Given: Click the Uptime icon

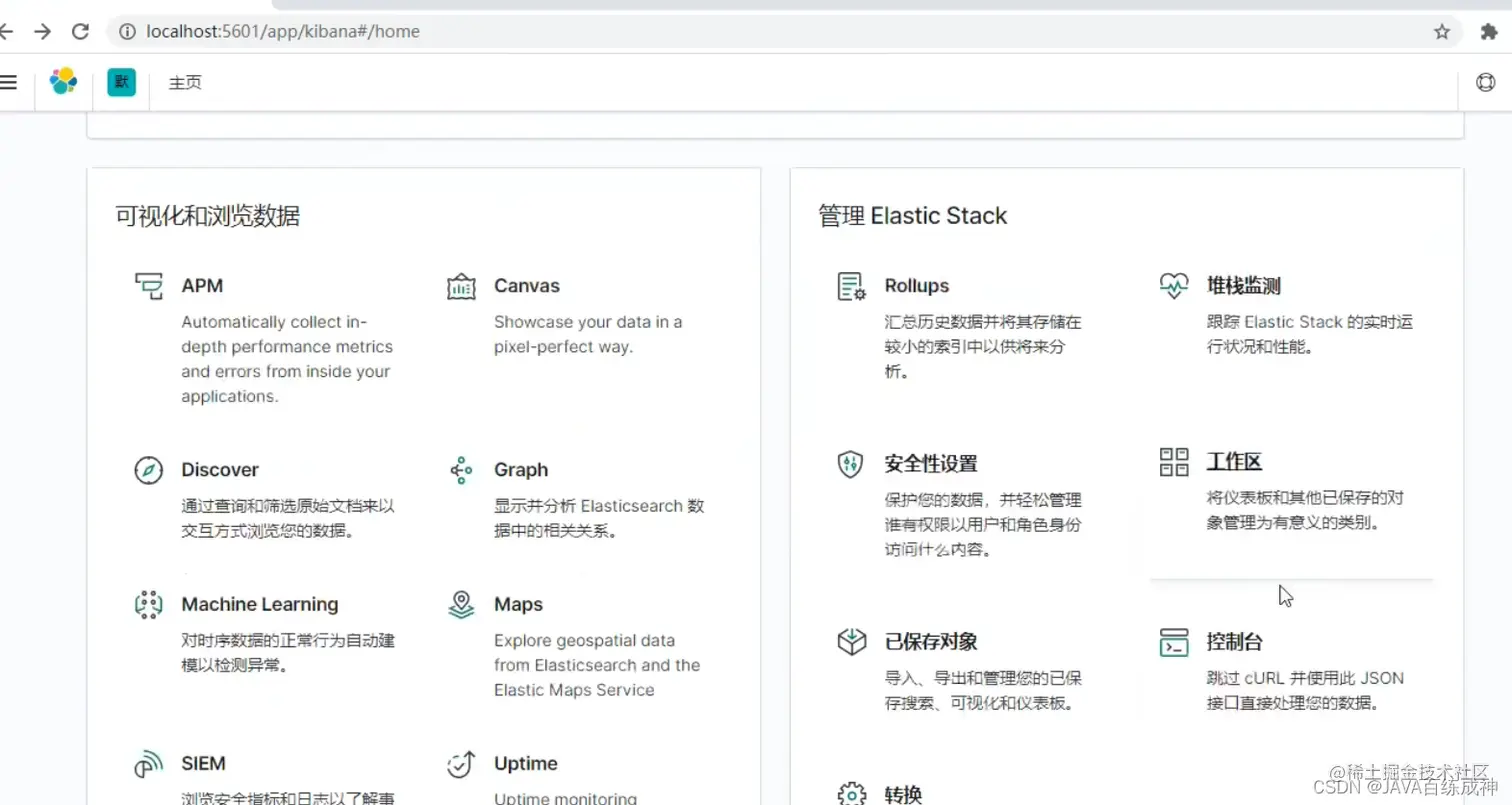Looking at the screenshot, I should tap(461, 764).
